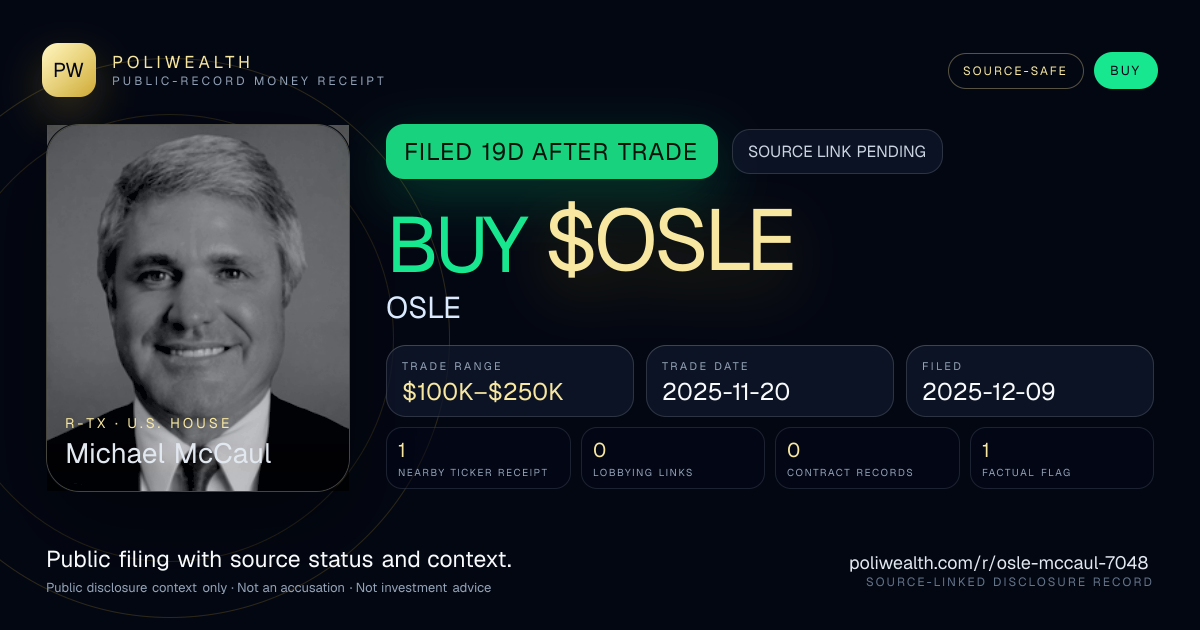The height and width of the screenshot is (630, 1200).
Task: Open the POLIWEALTH brand title
Action: (x=182, y=62)
